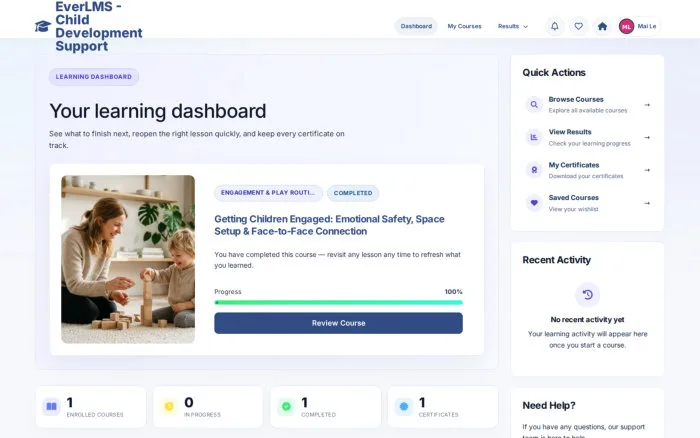
Task: Click the Recent Activity history clock icon
Action: tap(588, 295)
